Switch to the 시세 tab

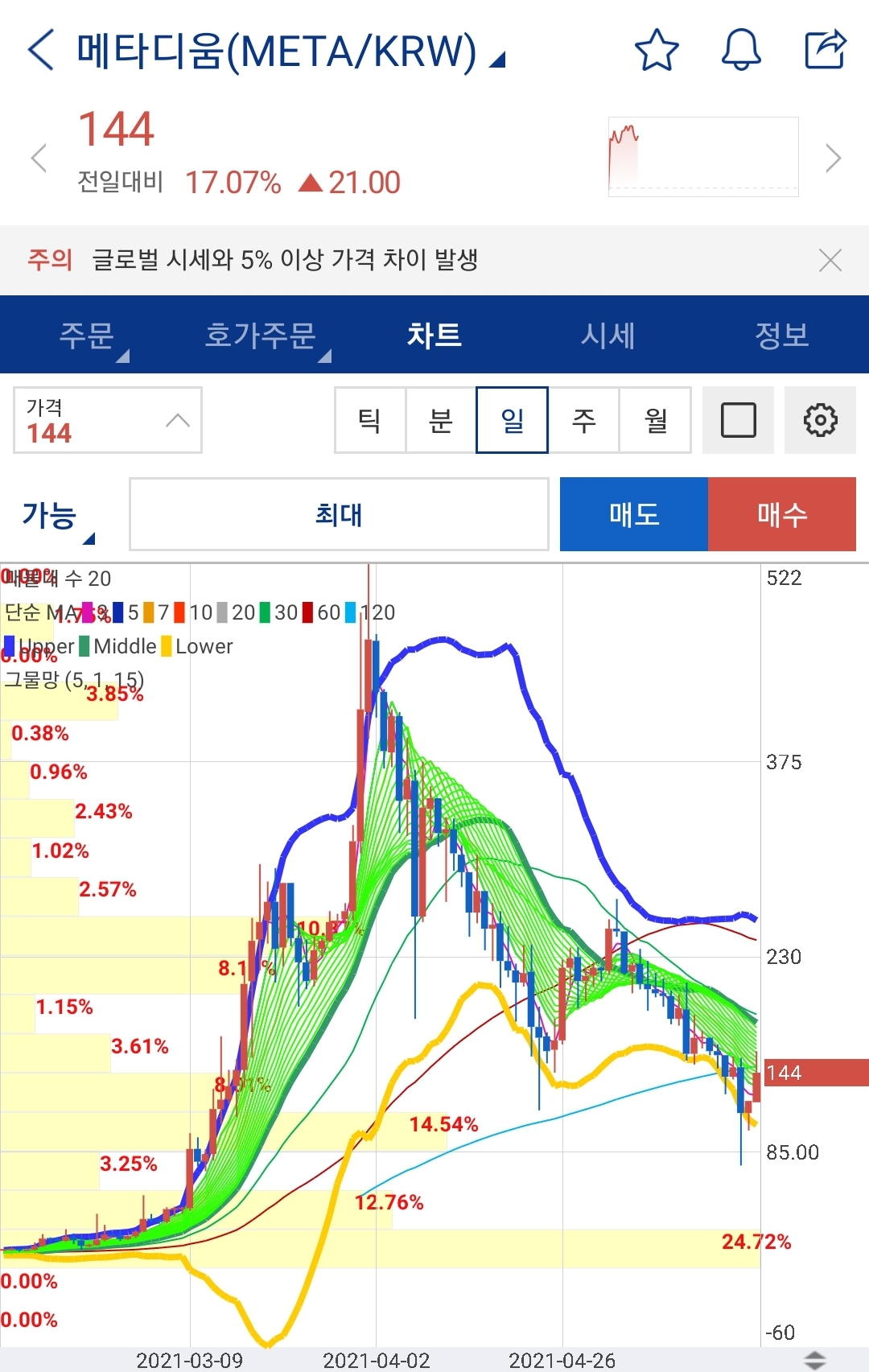coord(608,335)
